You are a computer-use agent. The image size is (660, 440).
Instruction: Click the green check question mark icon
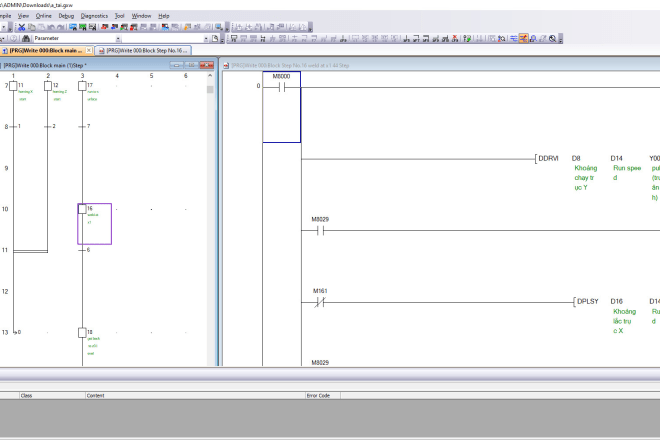point(467,38)
